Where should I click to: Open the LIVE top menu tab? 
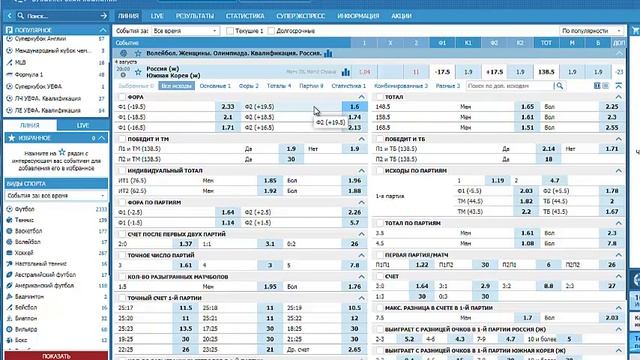tap(157, 16)
